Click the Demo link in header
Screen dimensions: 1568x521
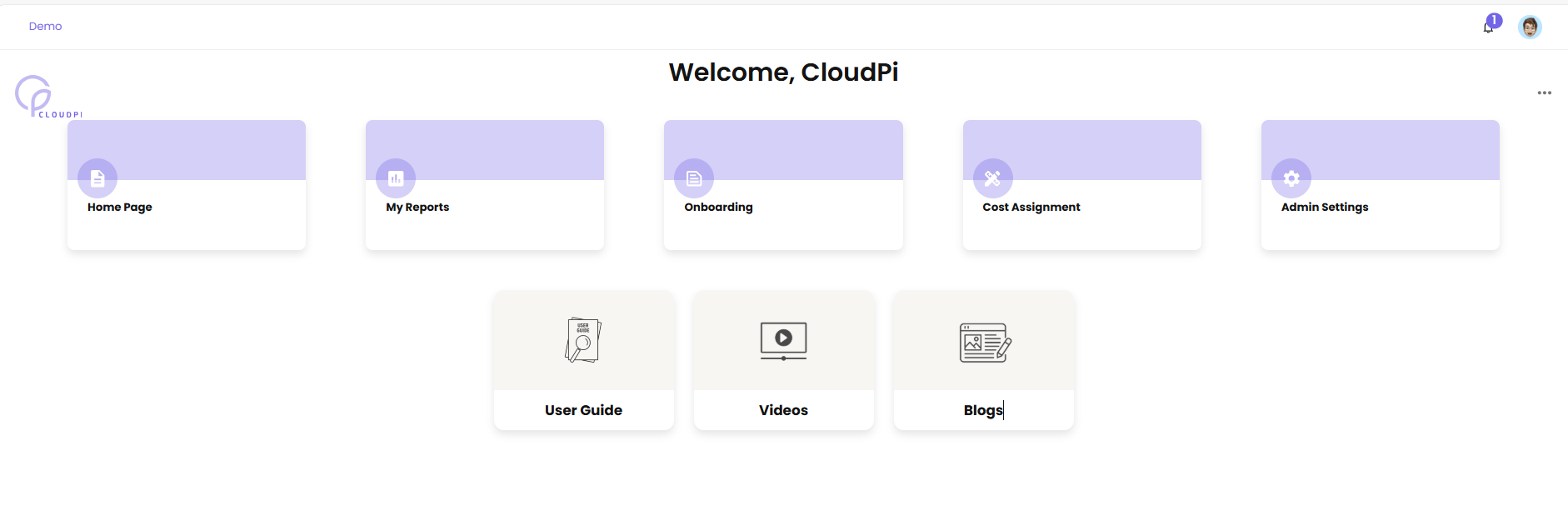pyautogui.click(x=45, y=27)
